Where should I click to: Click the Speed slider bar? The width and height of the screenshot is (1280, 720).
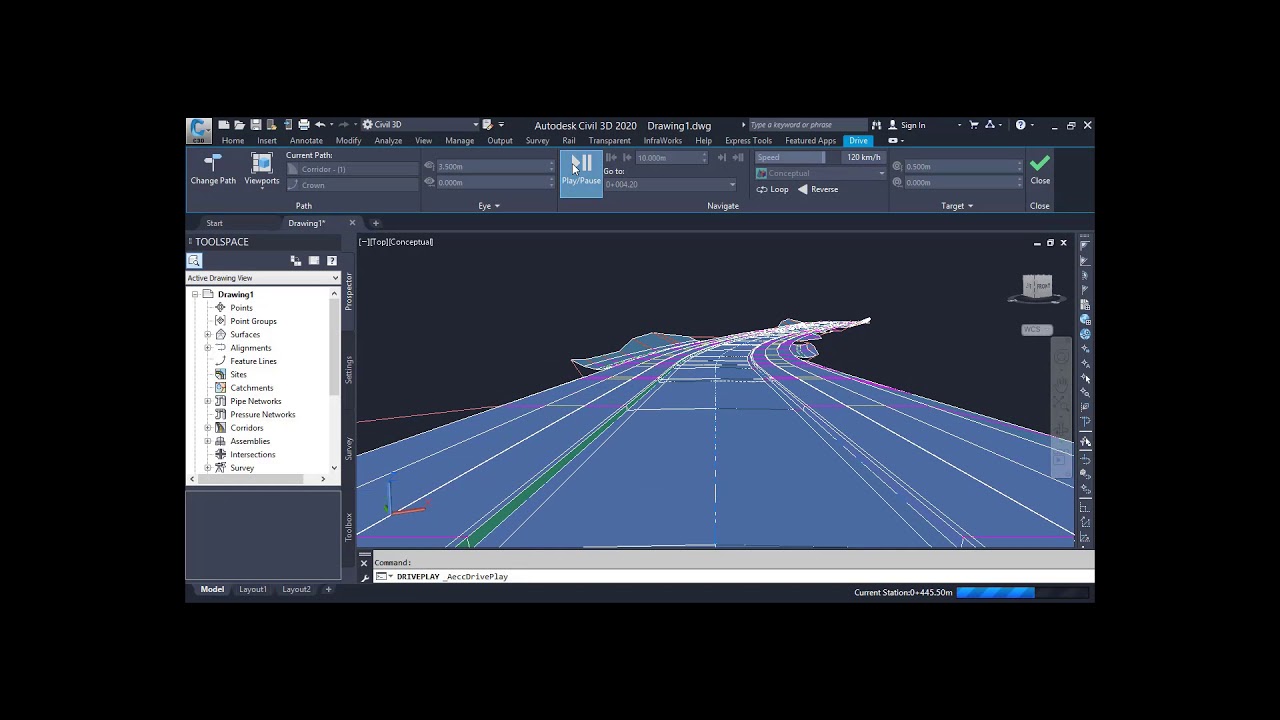click(790, 157)
